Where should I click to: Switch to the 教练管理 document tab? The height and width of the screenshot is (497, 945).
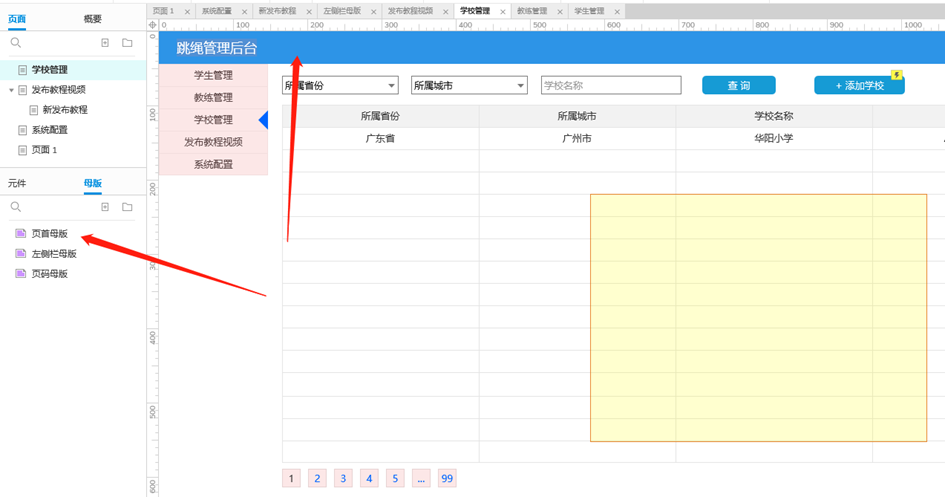[532, 11]
